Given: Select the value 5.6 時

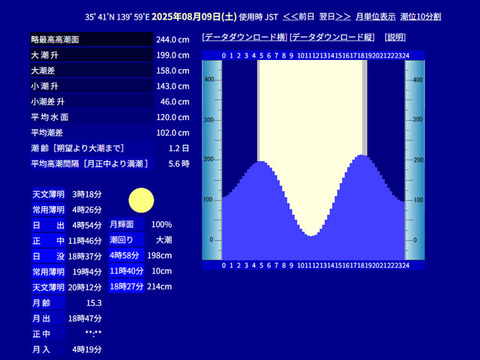Looking at the screenshot, I should pos(179,164).
